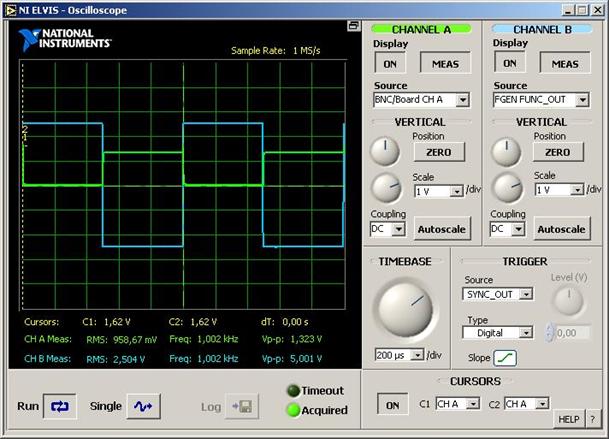Open Trigger Type Digital dropdown

tap(498, 333)
